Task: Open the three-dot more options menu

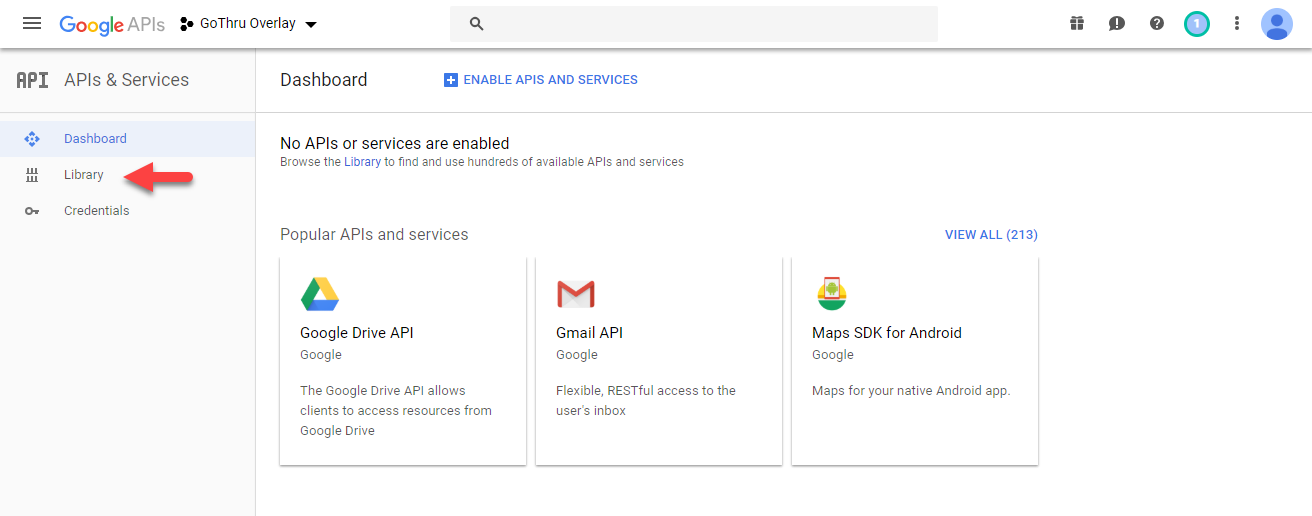Action: click(x=1237, y=23)
